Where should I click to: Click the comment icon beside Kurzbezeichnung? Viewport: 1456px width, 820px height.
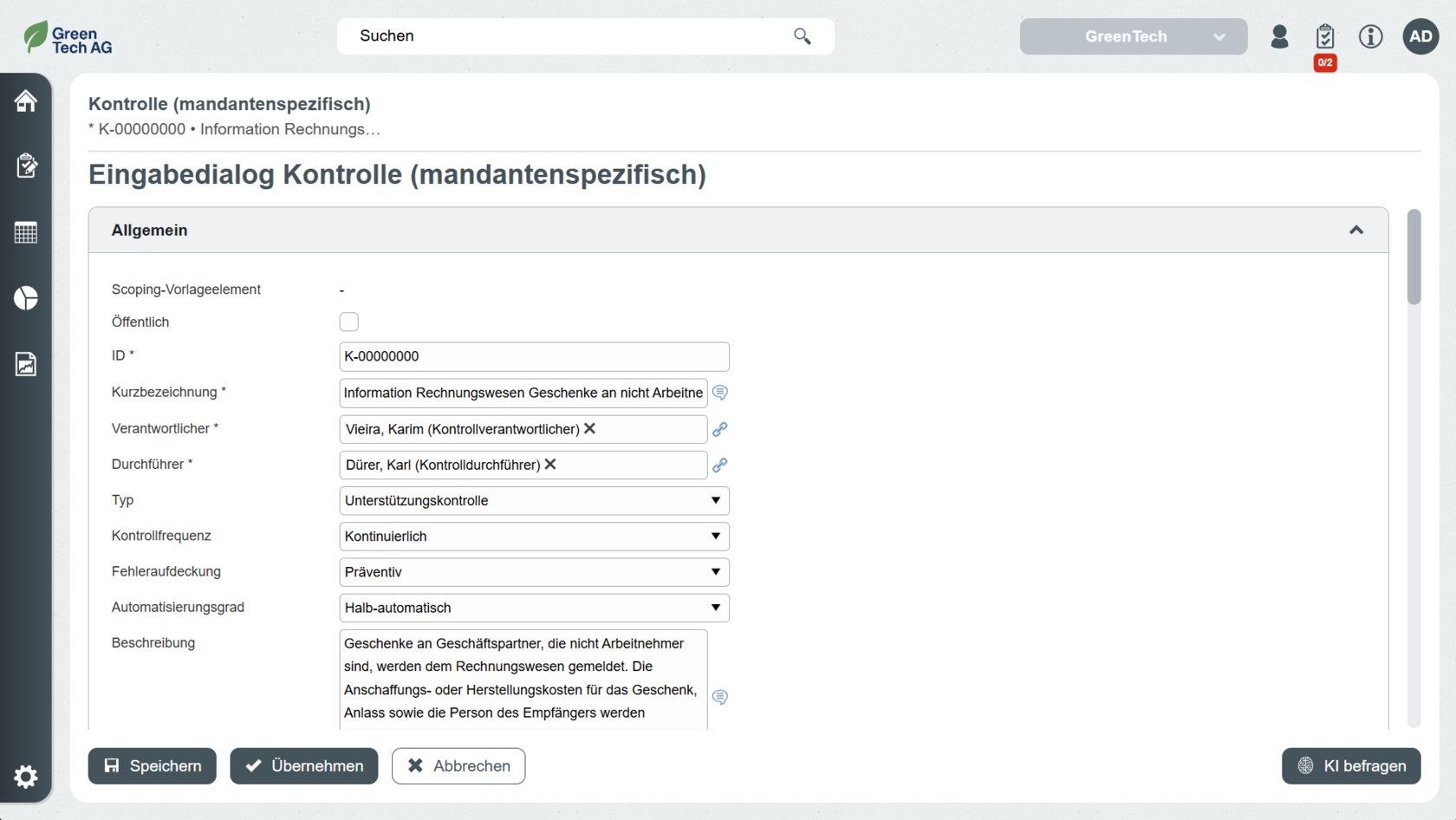click(719, 393)
